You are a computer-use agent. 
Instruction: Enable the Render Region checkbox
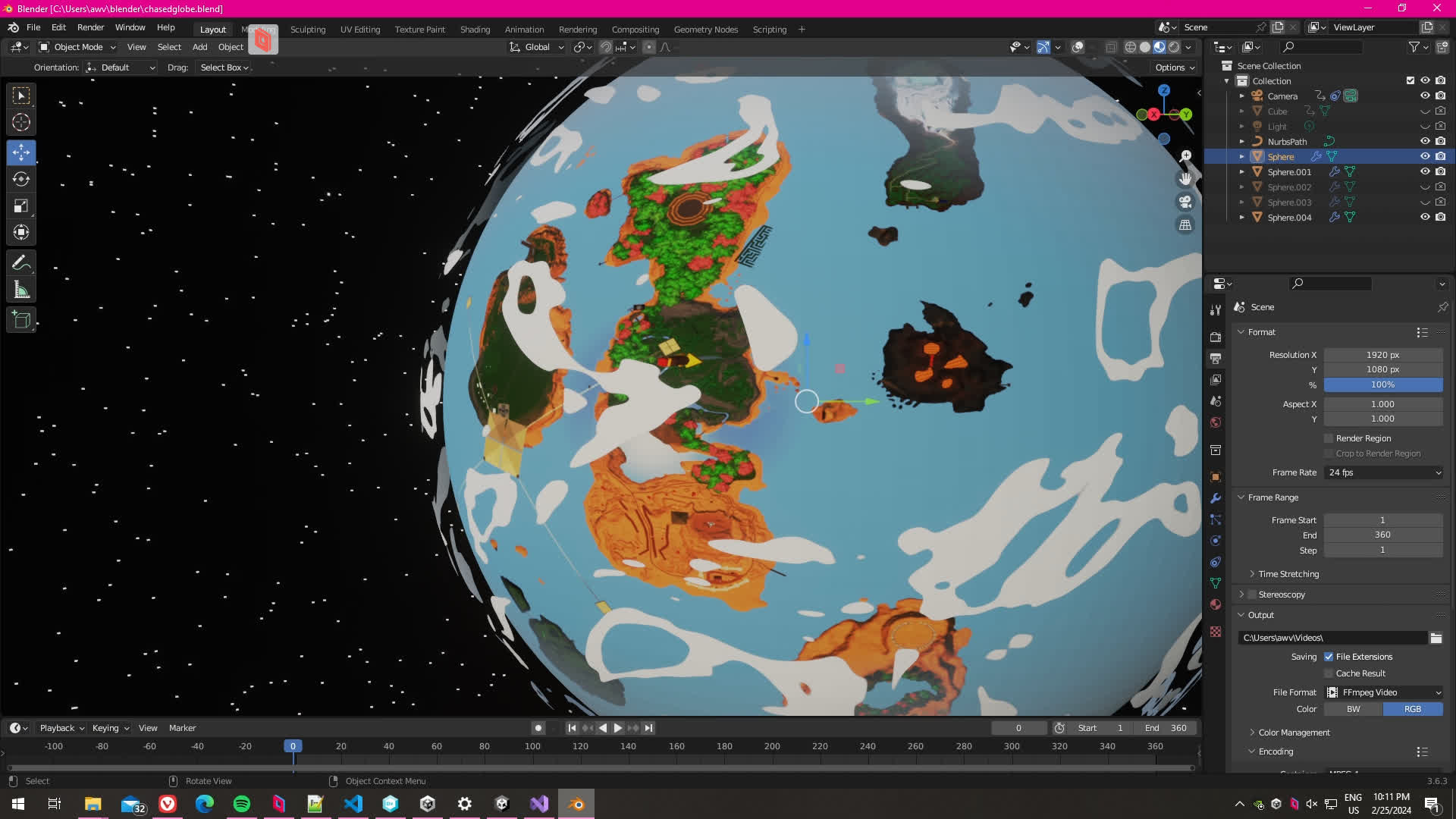[1329, 438]
